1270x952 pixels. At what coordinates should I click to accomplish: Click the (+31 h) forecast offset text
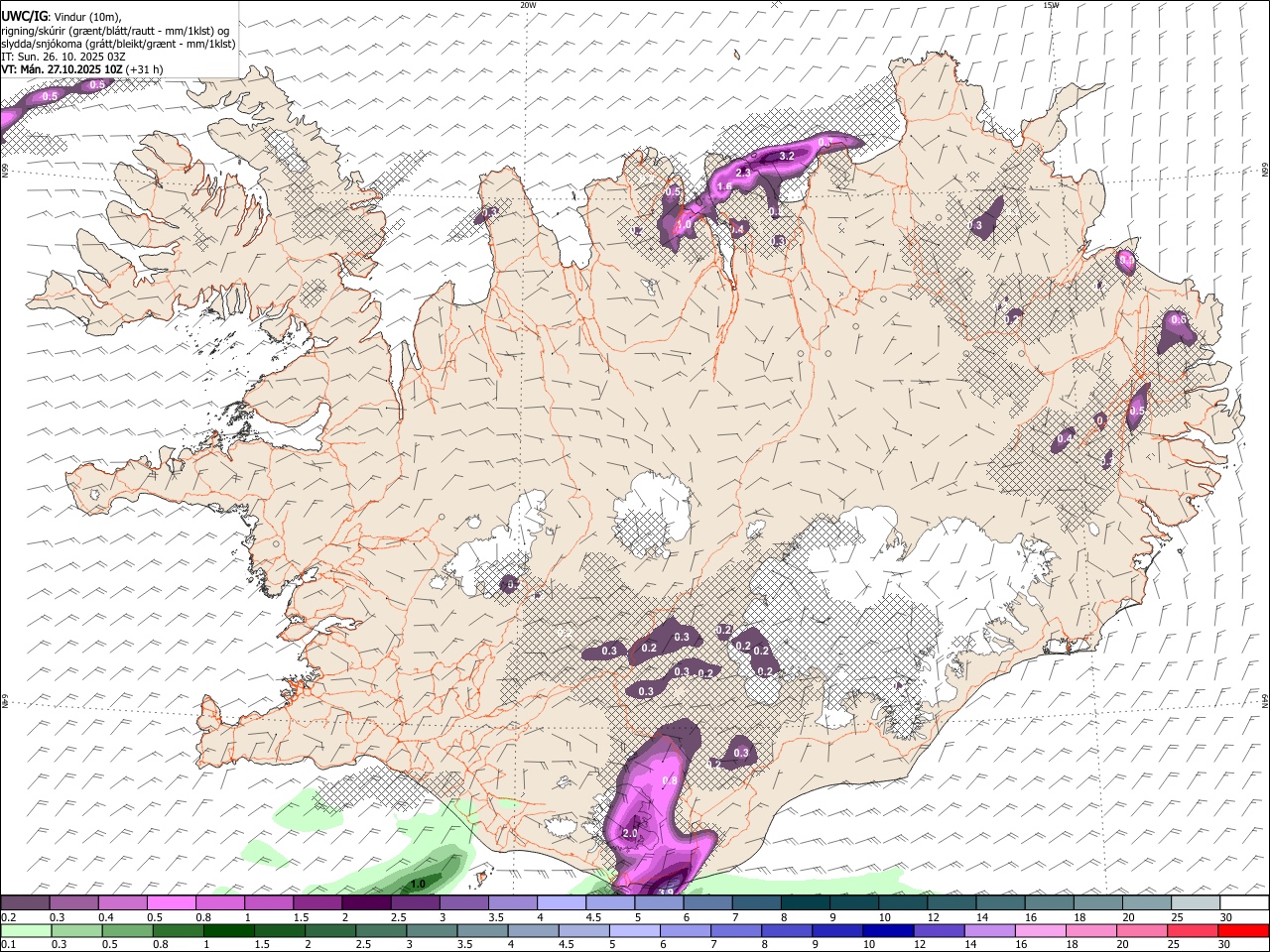click(145, 69)
